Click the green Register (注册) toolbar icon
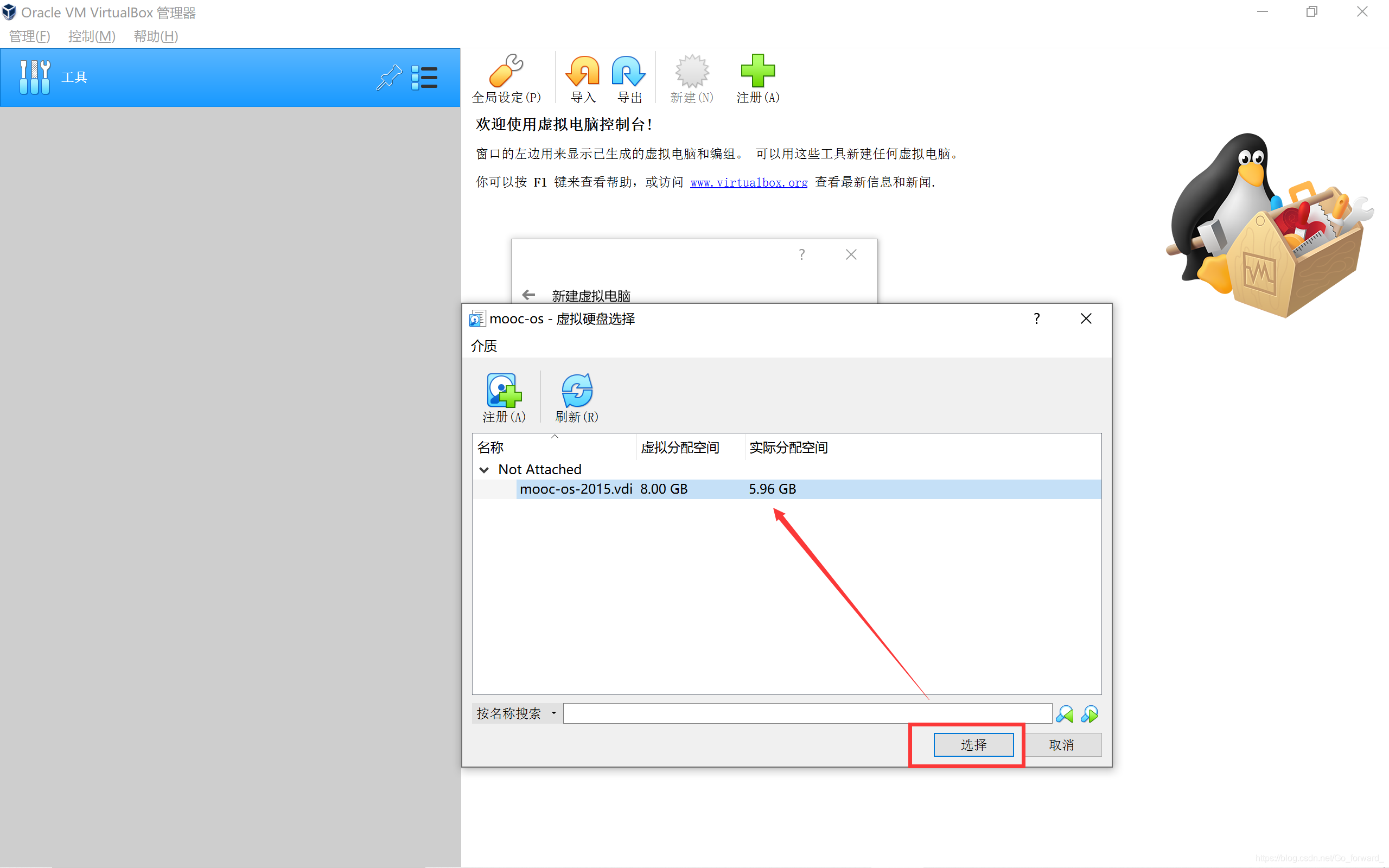Image resolution: width=1389 pixels, height=868 pixels. (757, 79)
